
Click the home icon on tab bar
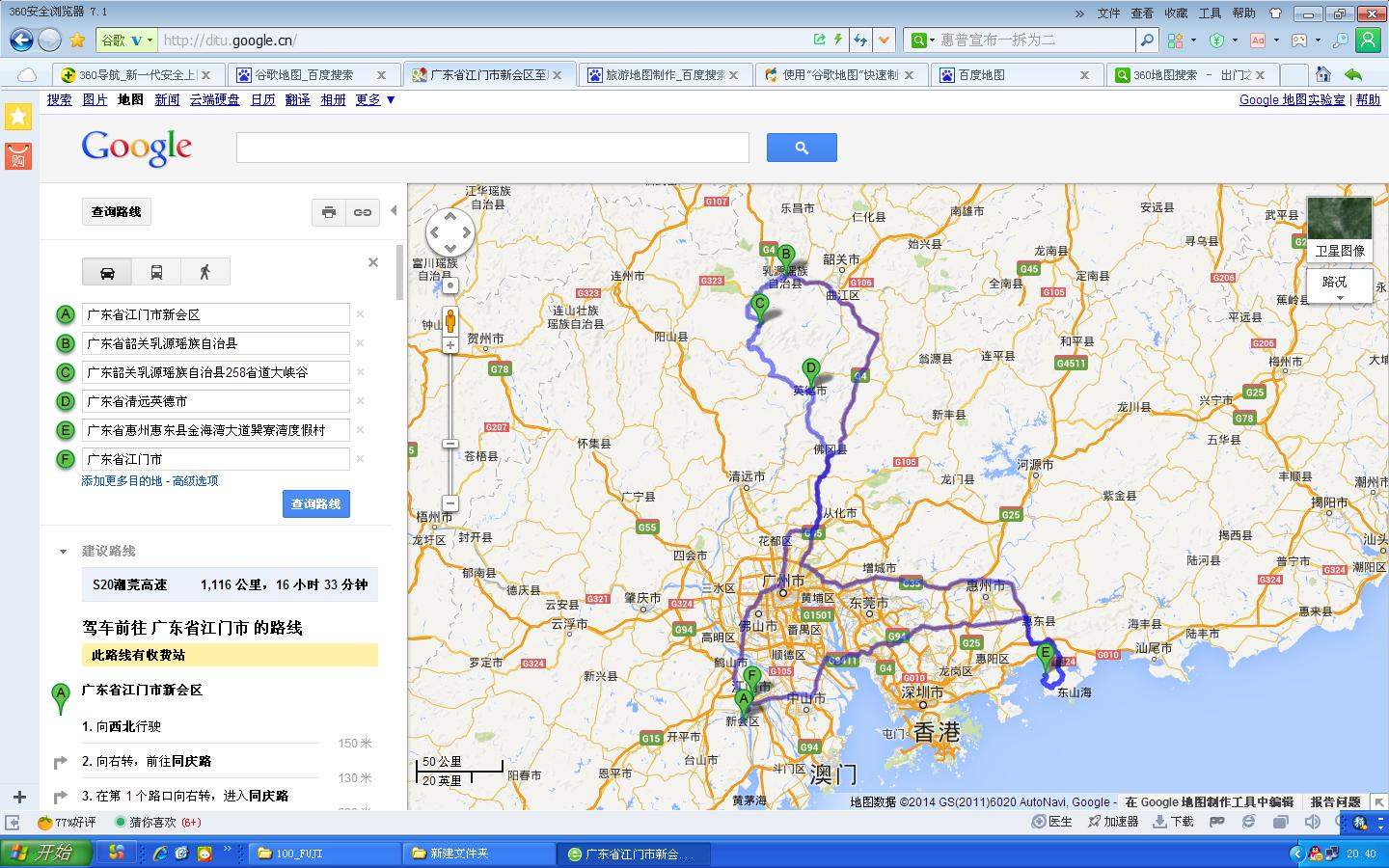tap(1322, 74)
